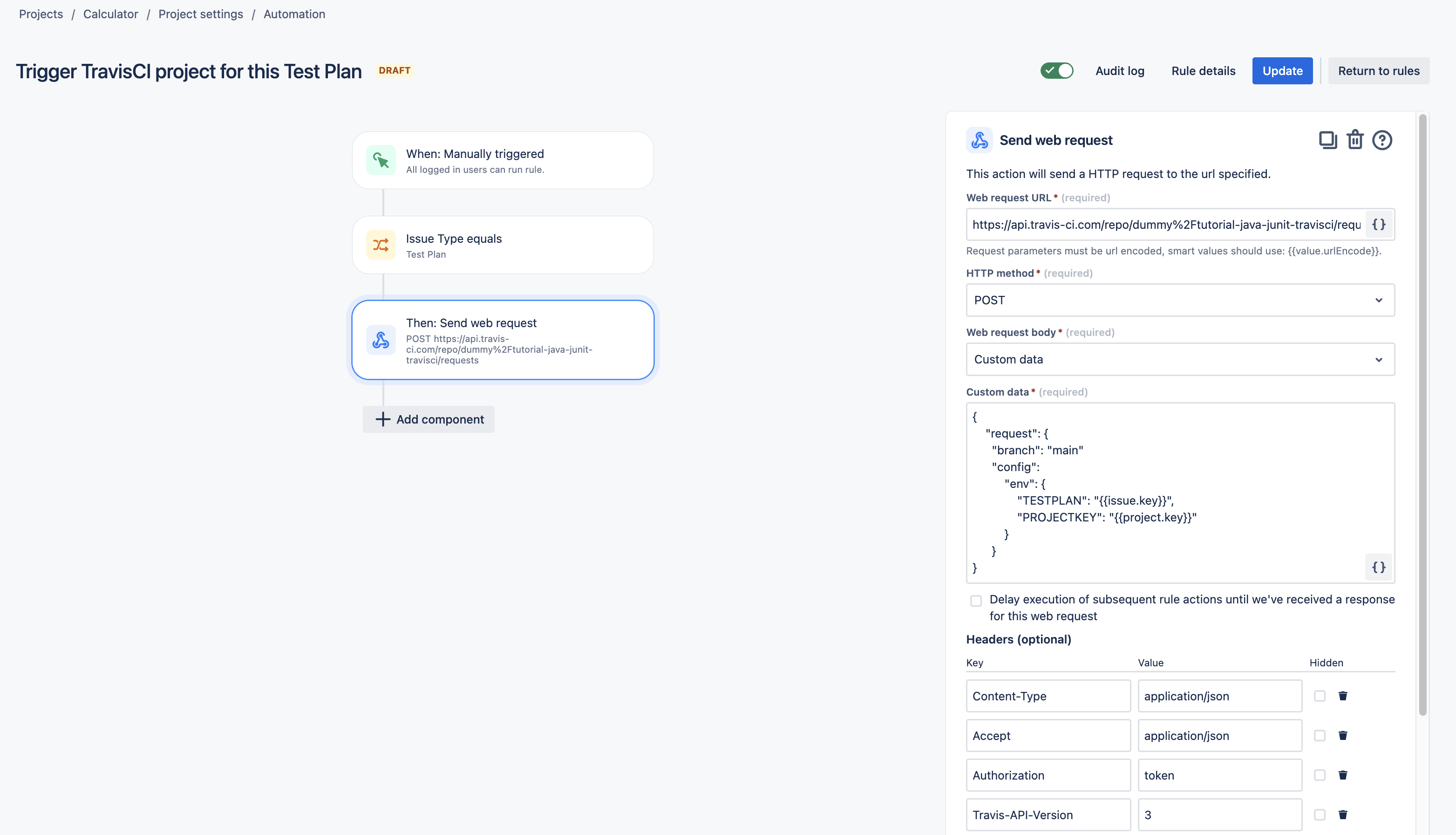Click the plus icon on Add component
The image size is (1456, 835).
[x=382, y=419]
